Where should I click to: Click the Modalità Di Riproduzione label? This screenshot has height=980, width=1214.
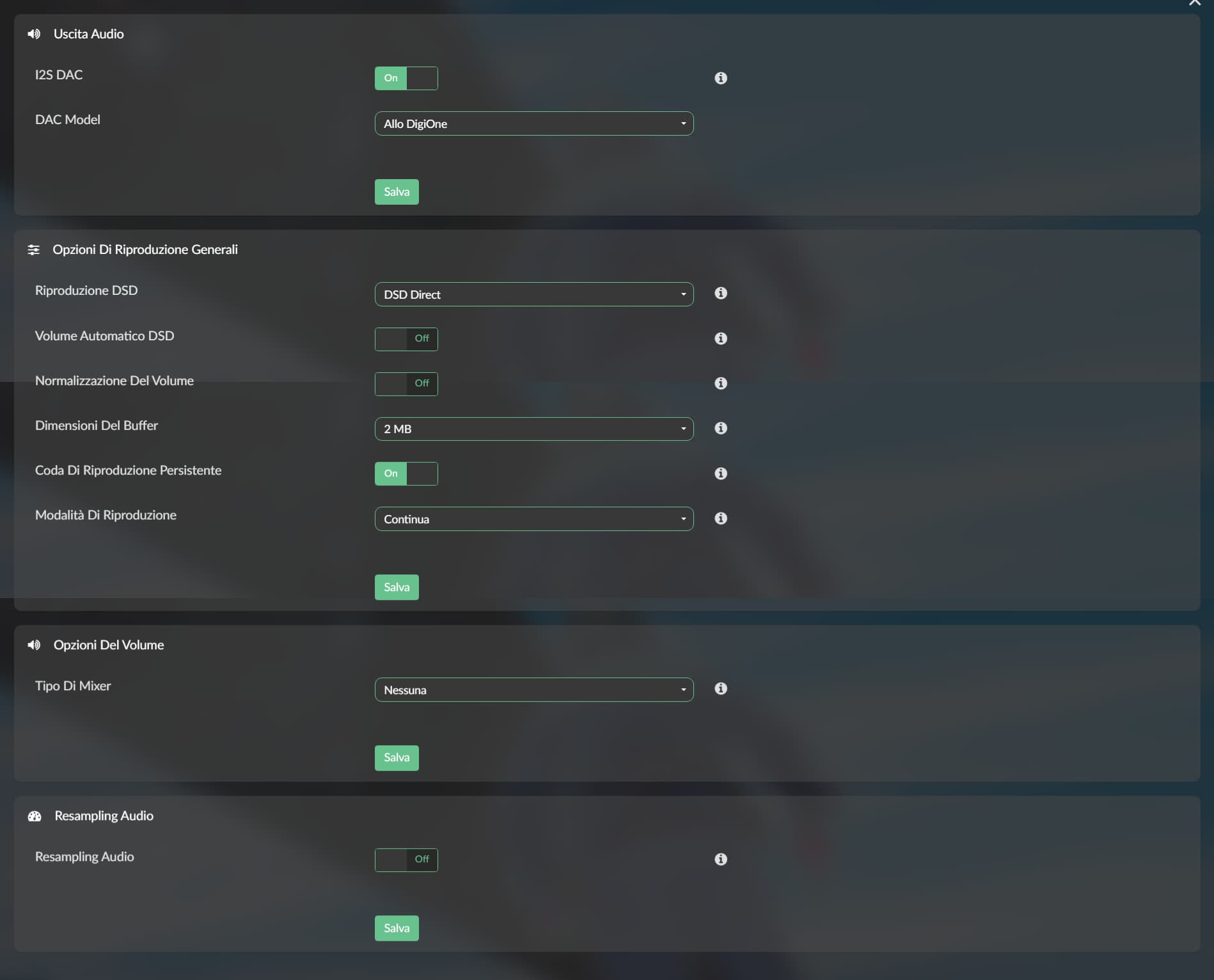tap(106, 515)
